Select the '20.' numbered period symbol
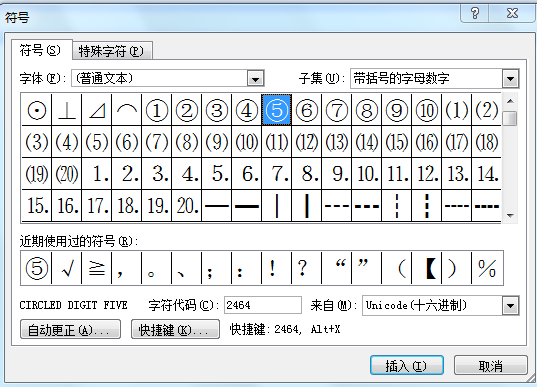The width and height of the screenshot is (537, 387). click(187, 205)
